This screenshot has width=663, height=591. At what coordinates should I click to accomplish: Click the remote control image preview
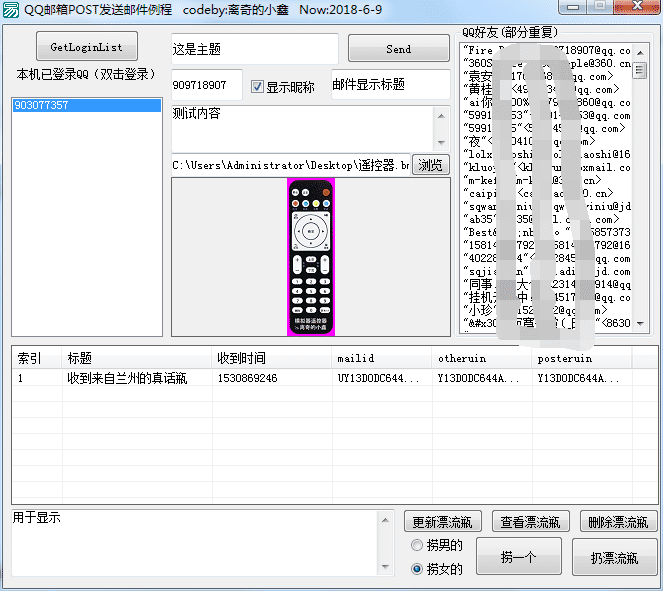pos(311,257)
